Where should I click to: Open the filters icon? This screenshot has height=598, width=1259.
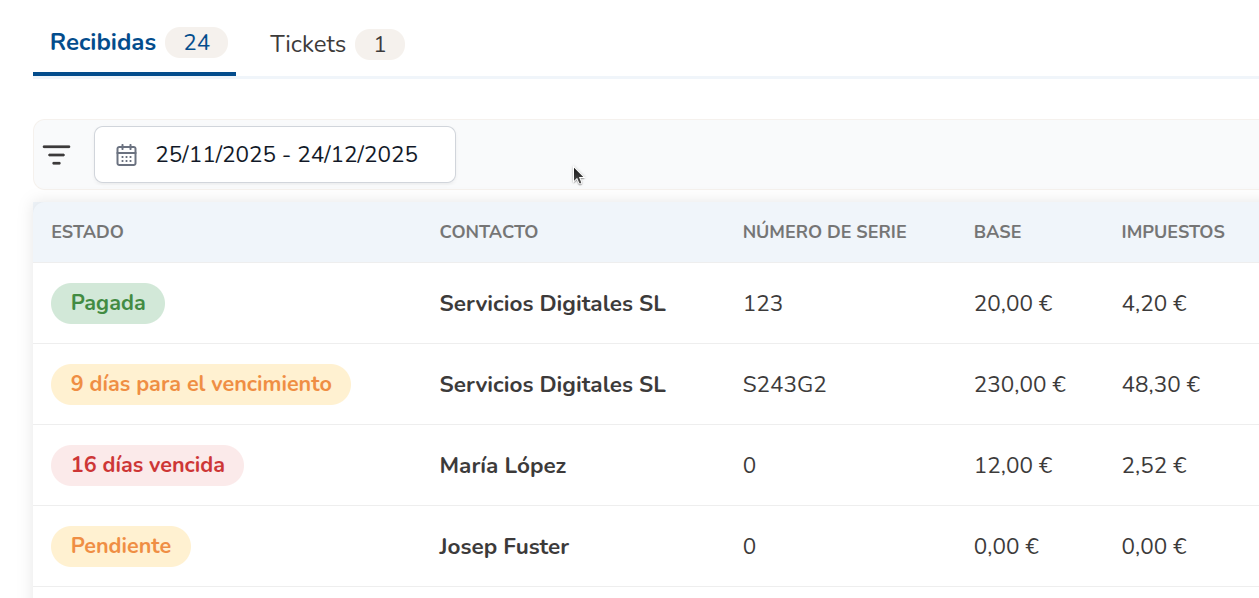coord(57,154)
